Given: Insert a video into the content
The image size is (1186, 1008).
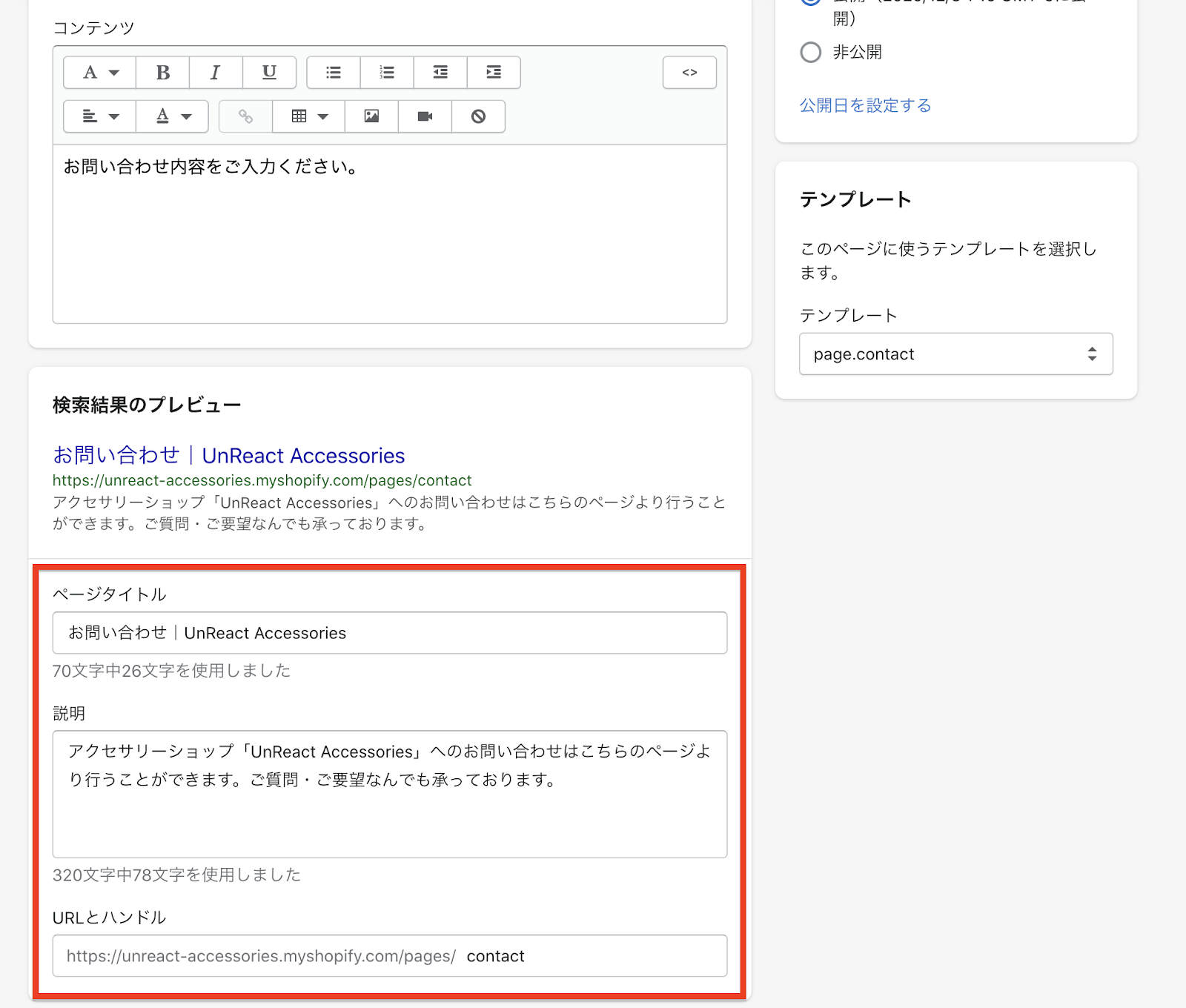Looking at the screenshot, I should (425, 116).
